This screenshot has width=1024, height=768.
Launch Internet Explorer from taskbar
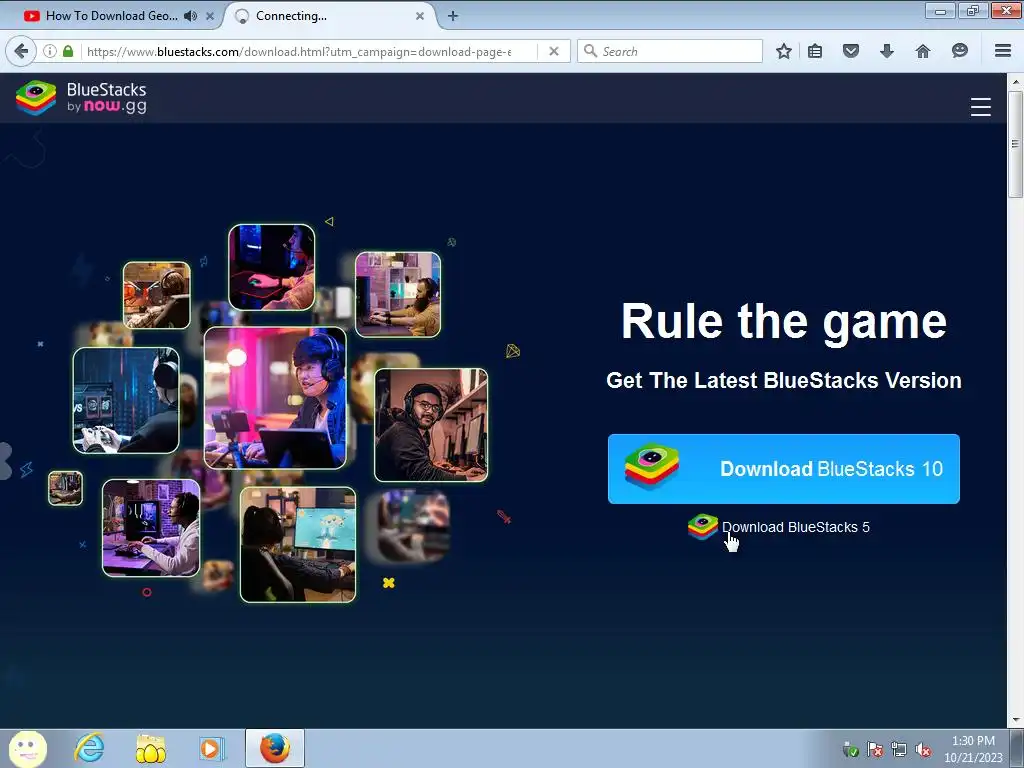(89, 748)
